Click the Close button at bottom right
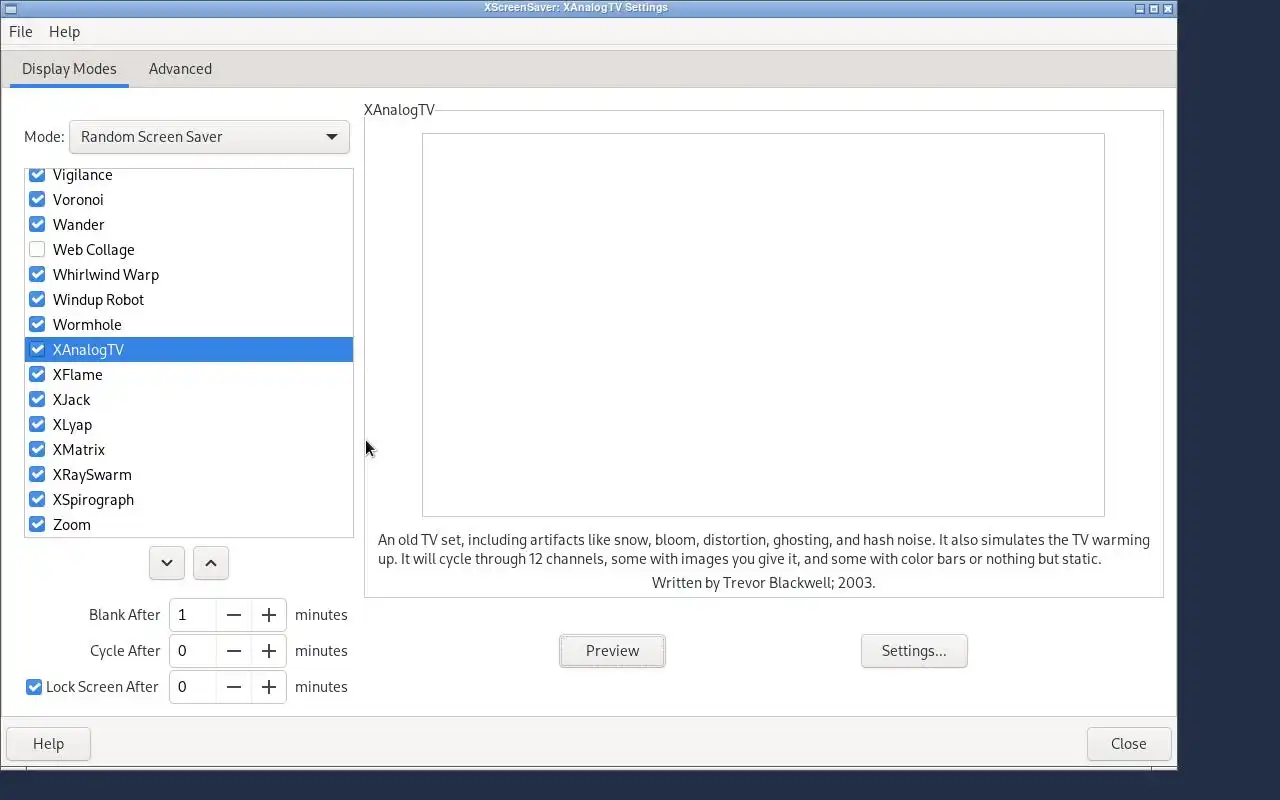Viewport: 1280px width, 800px height. point(1129,744)
